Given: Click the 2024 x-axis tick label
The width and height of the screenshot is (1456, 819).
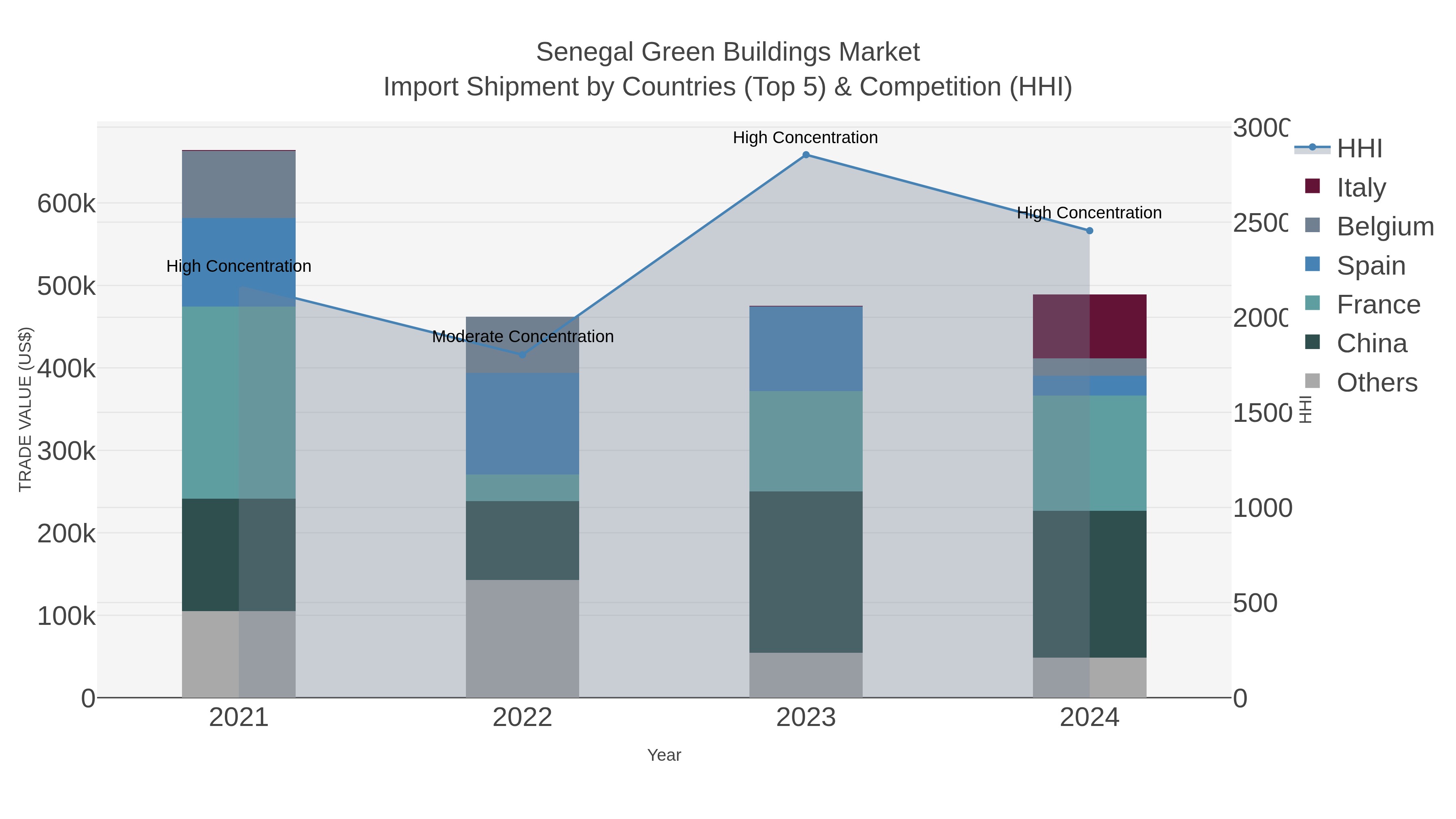Looking at the screenshot, I should pyautogui.click(x=1090, y=718).
